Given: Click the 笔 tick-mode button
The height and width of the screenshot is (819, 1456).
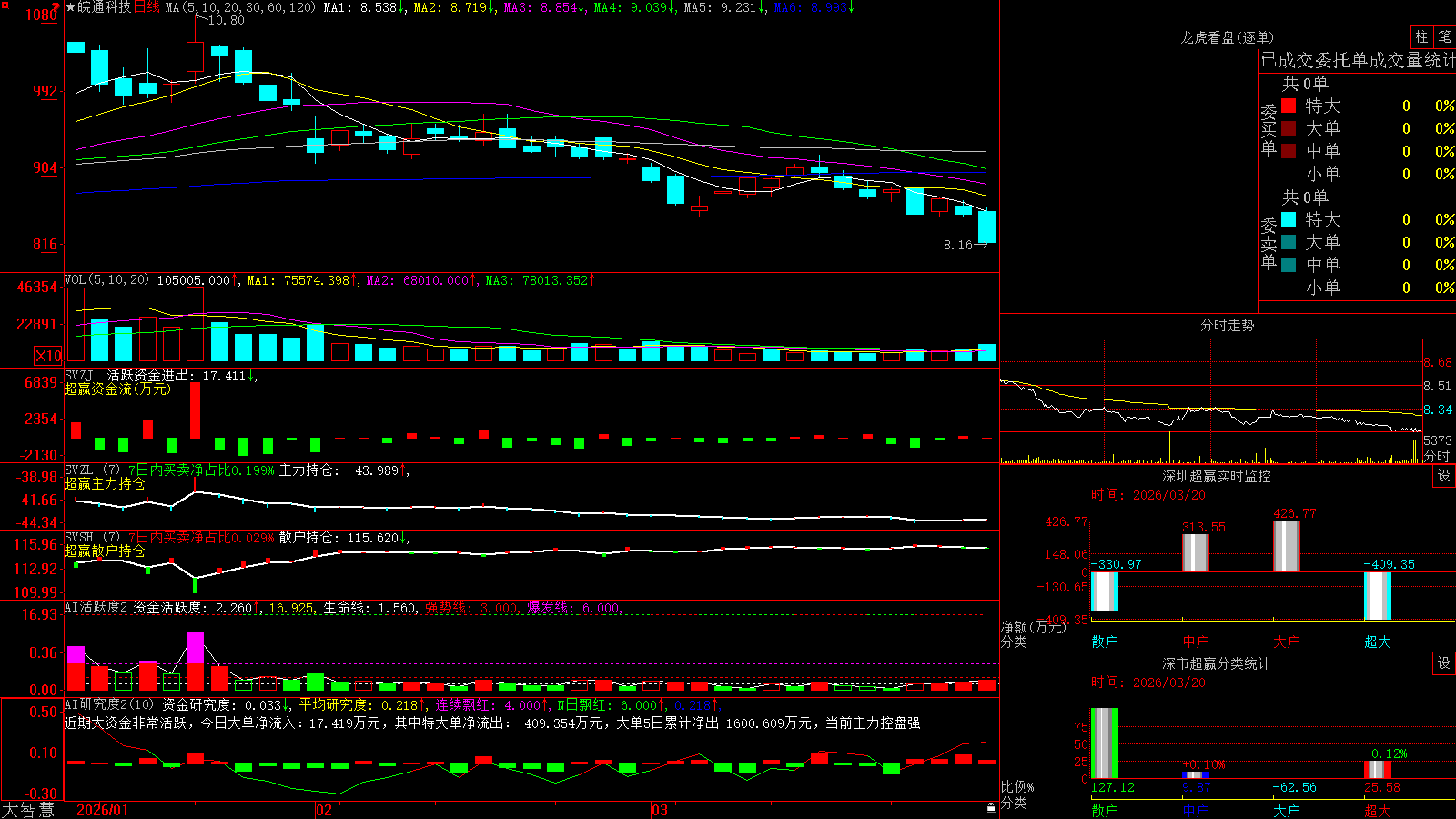Looking at the screenshot, I should [x=1445, y=37].
